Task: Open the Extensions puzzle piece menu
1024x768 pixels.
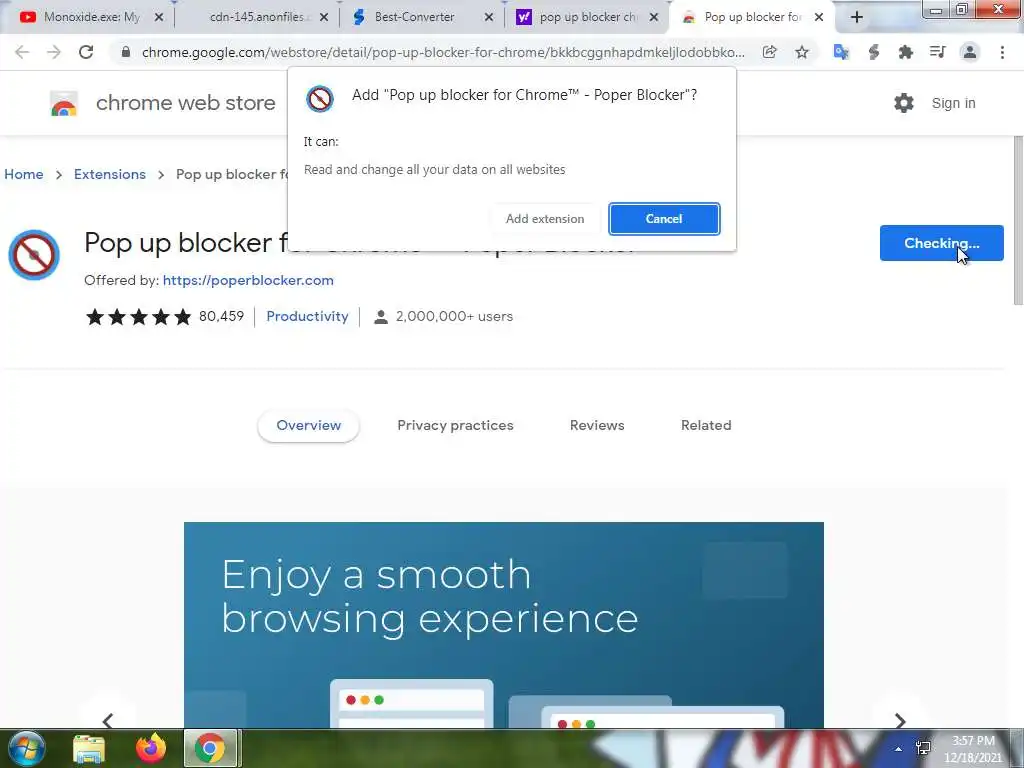Action: click(906, 52)
